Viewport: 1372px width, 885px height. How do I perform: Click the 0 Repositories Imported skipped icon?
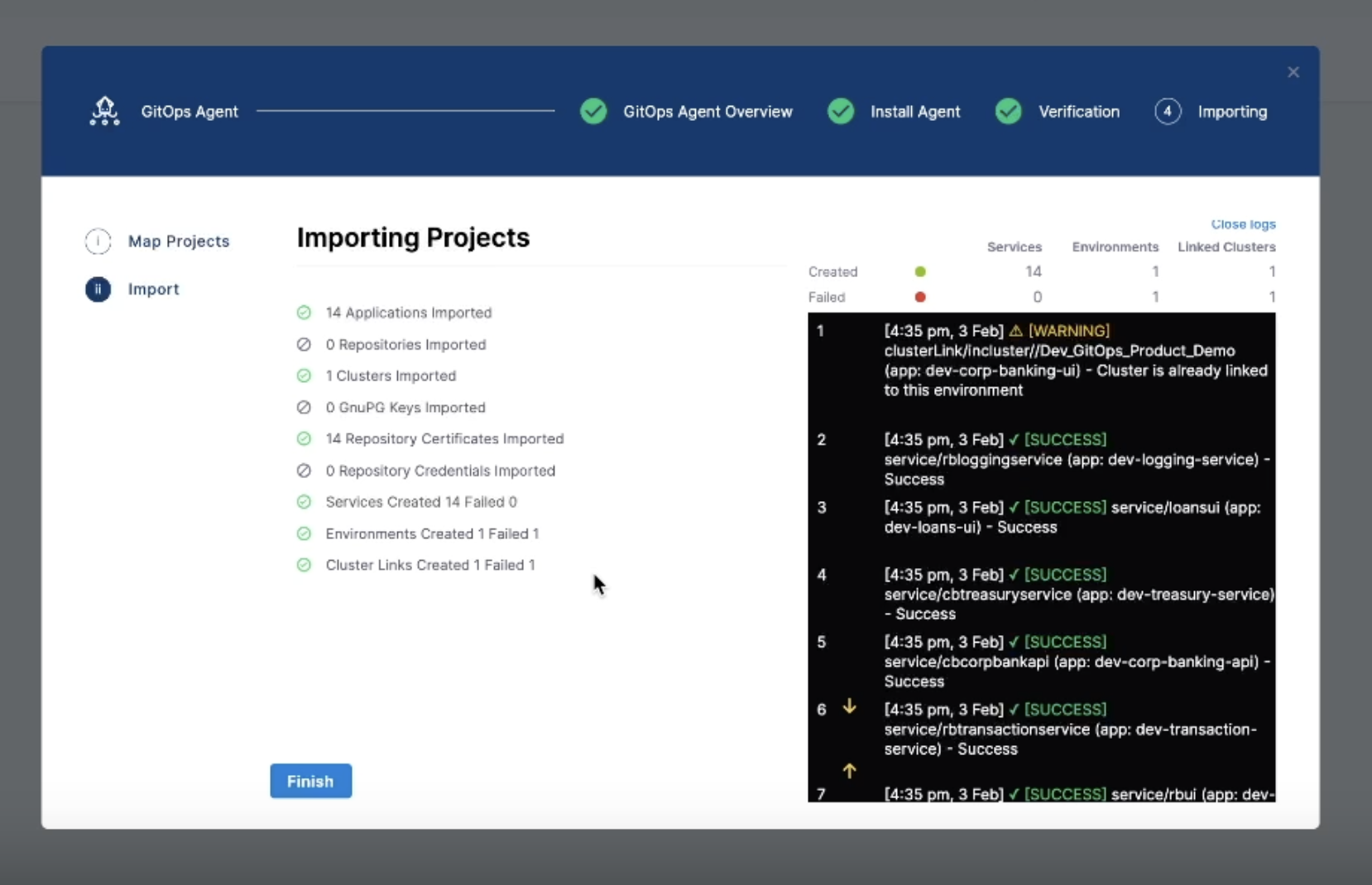tap(304, 344)
